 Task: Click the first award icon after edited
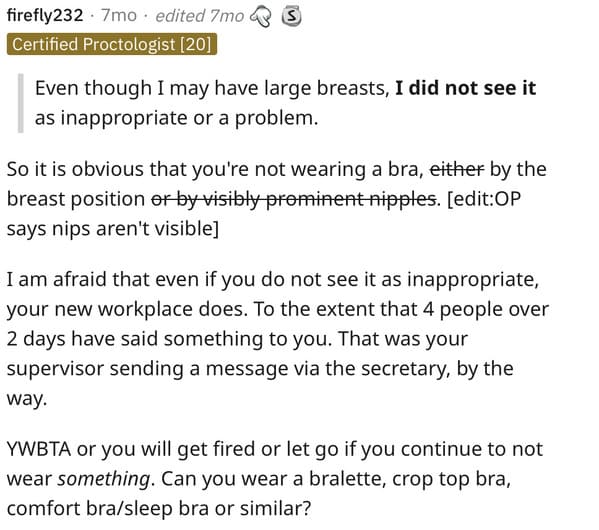261,17
